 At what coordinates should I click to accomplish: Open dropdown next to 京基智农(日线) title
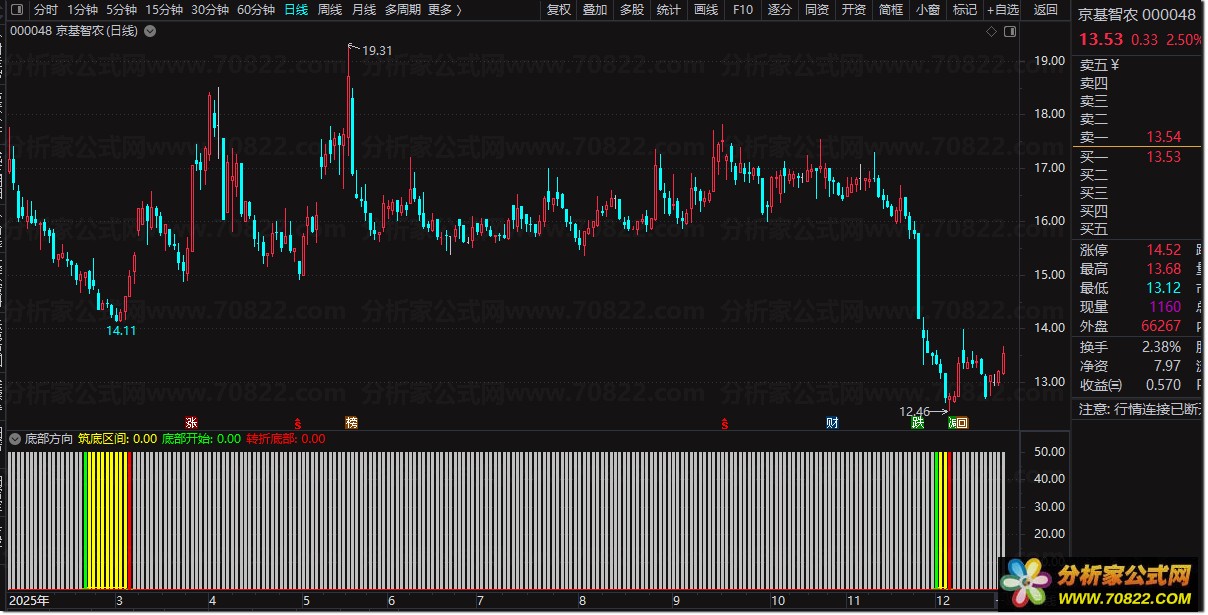150,32
